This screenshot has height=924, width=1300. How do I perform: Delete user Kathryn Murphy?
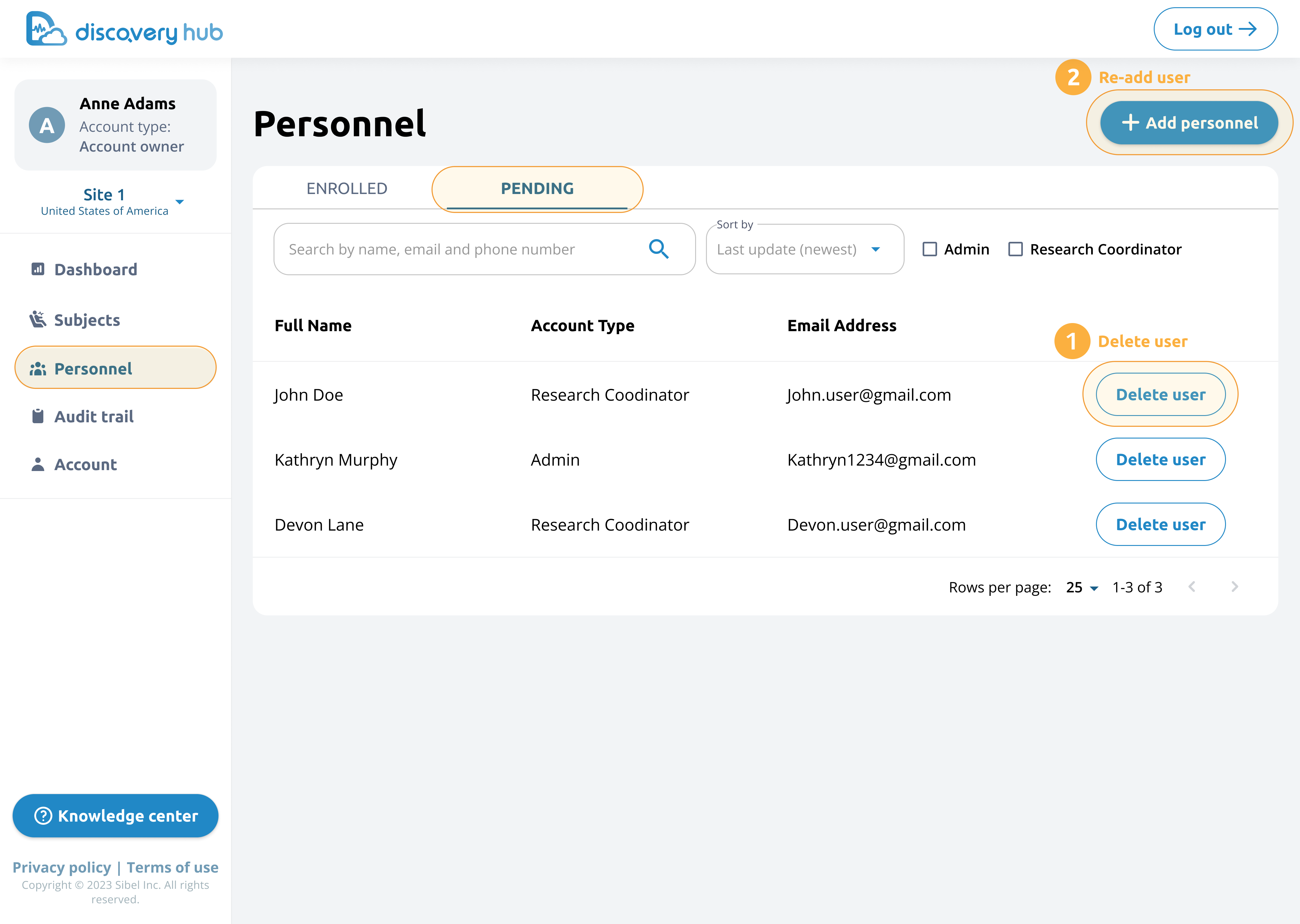click(1160, 459)
